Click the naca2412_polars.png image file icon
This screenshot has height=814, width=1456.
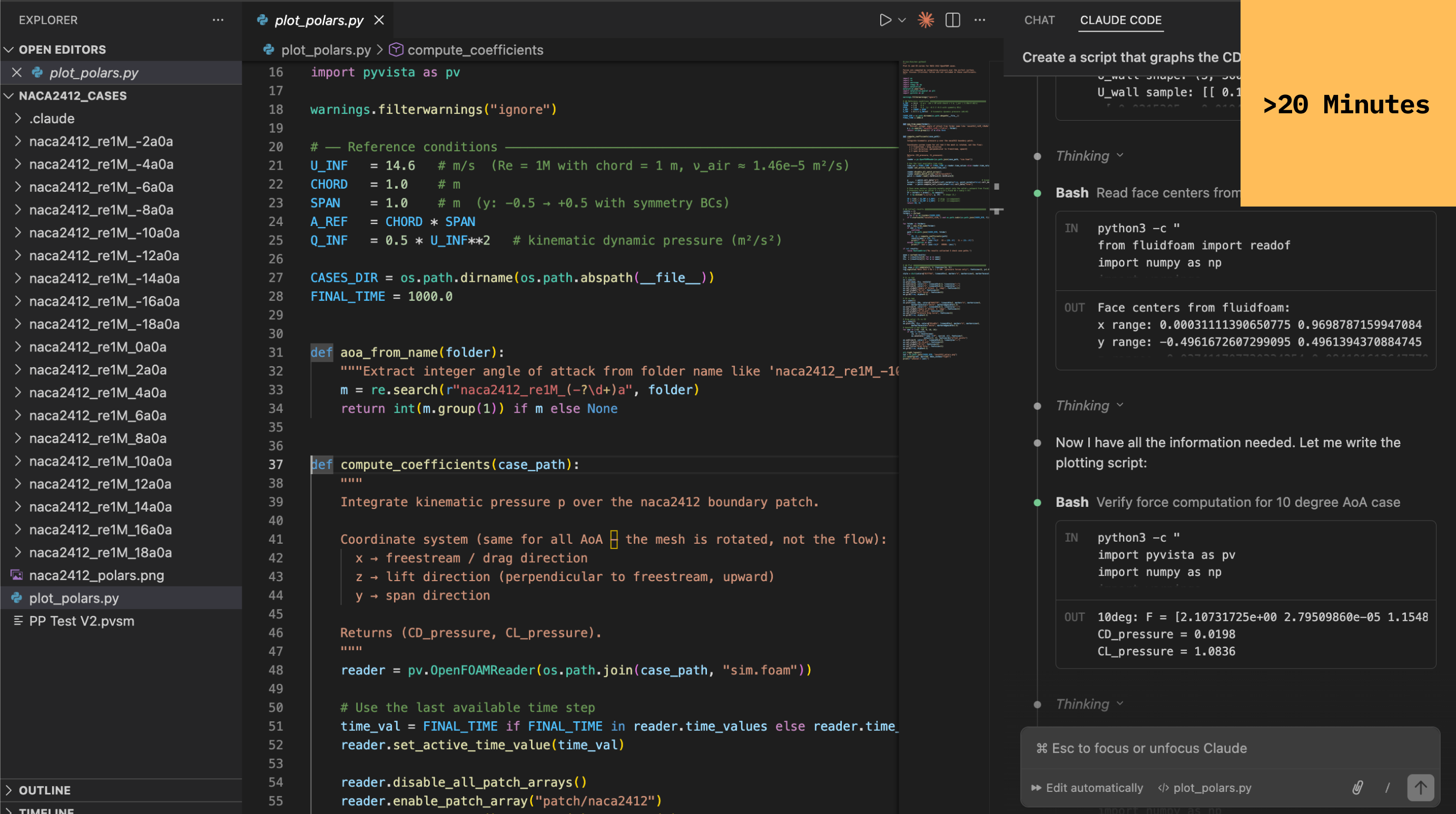[17, 575]
